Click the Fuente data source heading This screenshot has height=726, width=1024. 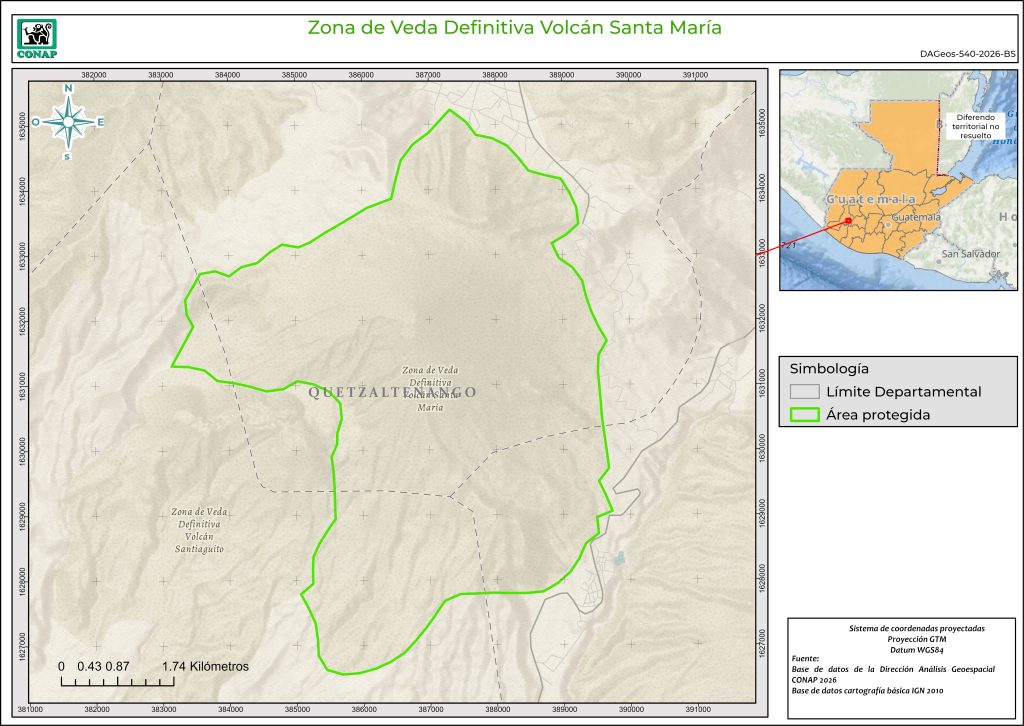pos(806,659)
